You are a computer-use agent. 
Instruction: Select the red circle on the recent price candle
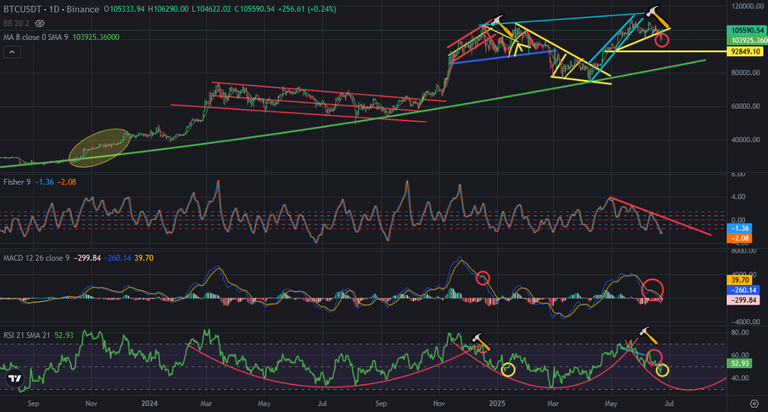(x=662, y=40)
